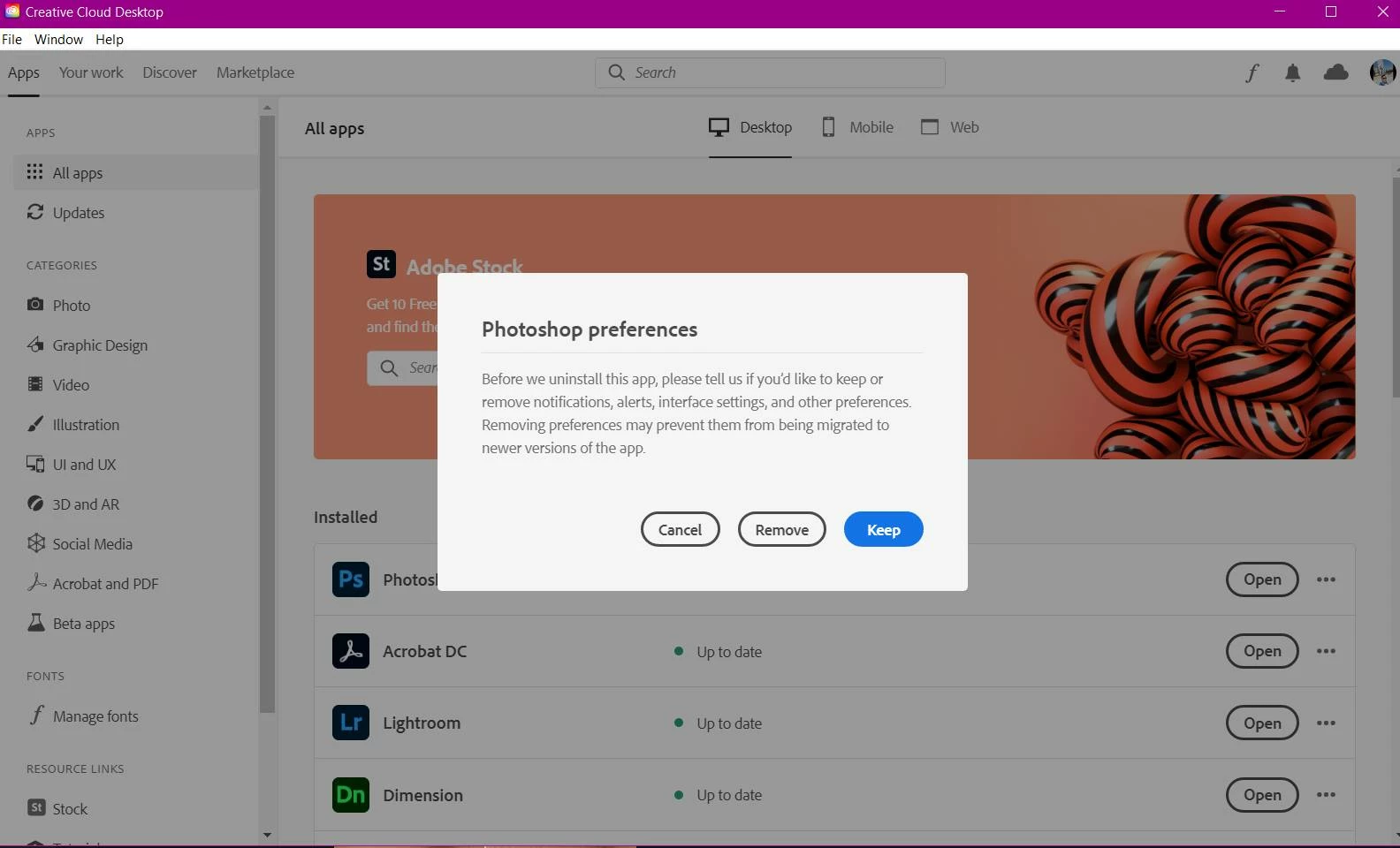The image size is (1400, 848).
Task: Select All apps in the sidebar
Action: (x=135, y=172)
